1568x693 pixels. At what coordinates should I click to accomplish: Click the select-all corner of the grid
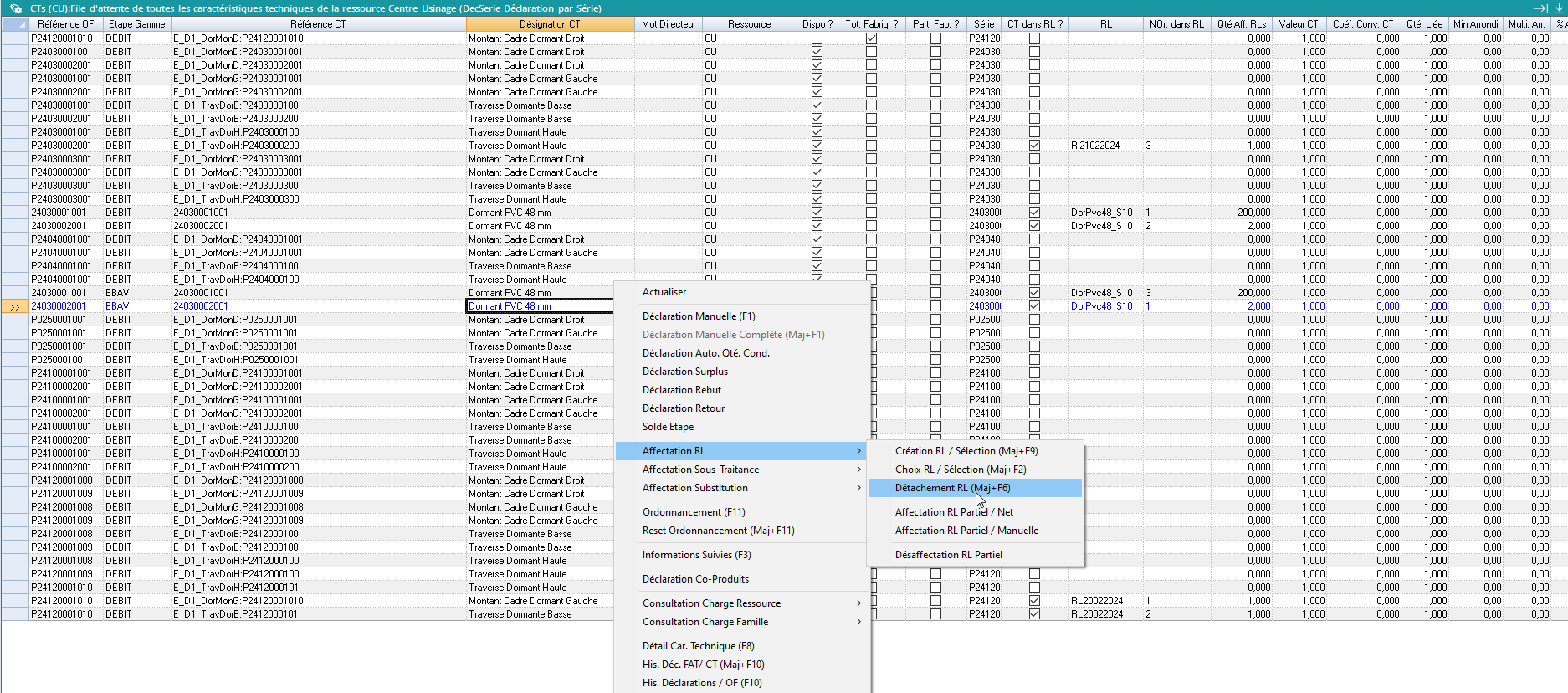(x=14, y=24)
